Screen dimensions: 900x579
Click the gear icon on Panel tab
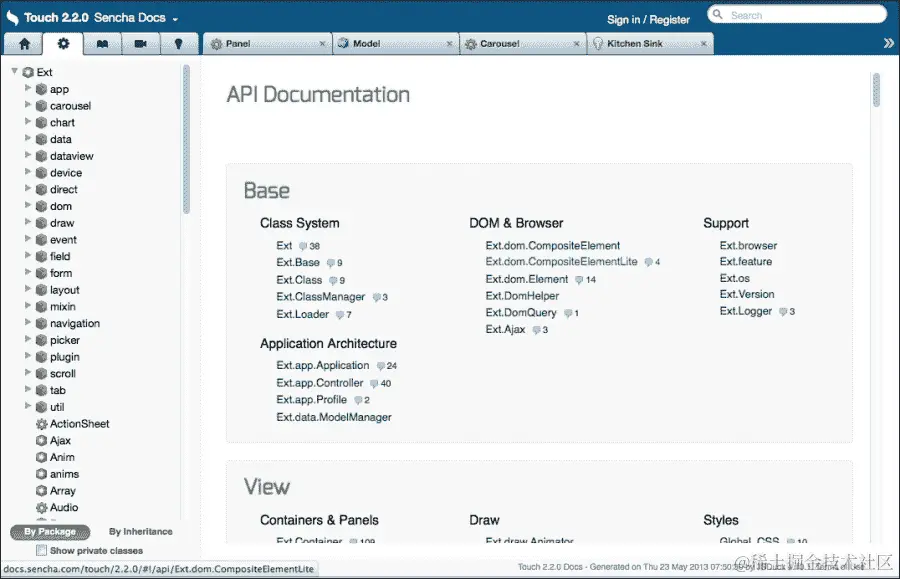(216, 44)
